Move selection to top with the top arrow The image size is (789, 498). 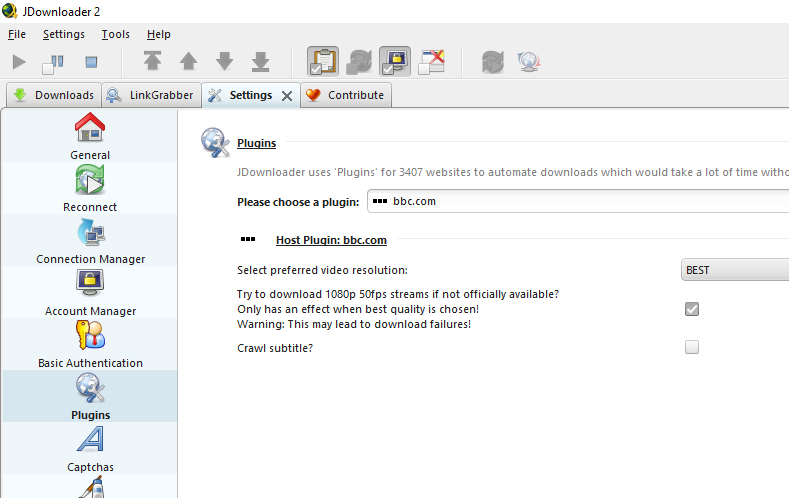click(x=152, y=61)
